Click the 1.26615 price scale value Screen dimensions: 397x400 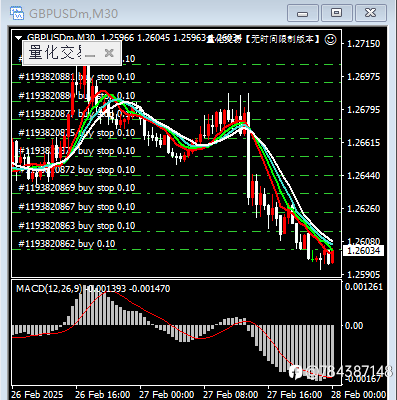[364, 143]
